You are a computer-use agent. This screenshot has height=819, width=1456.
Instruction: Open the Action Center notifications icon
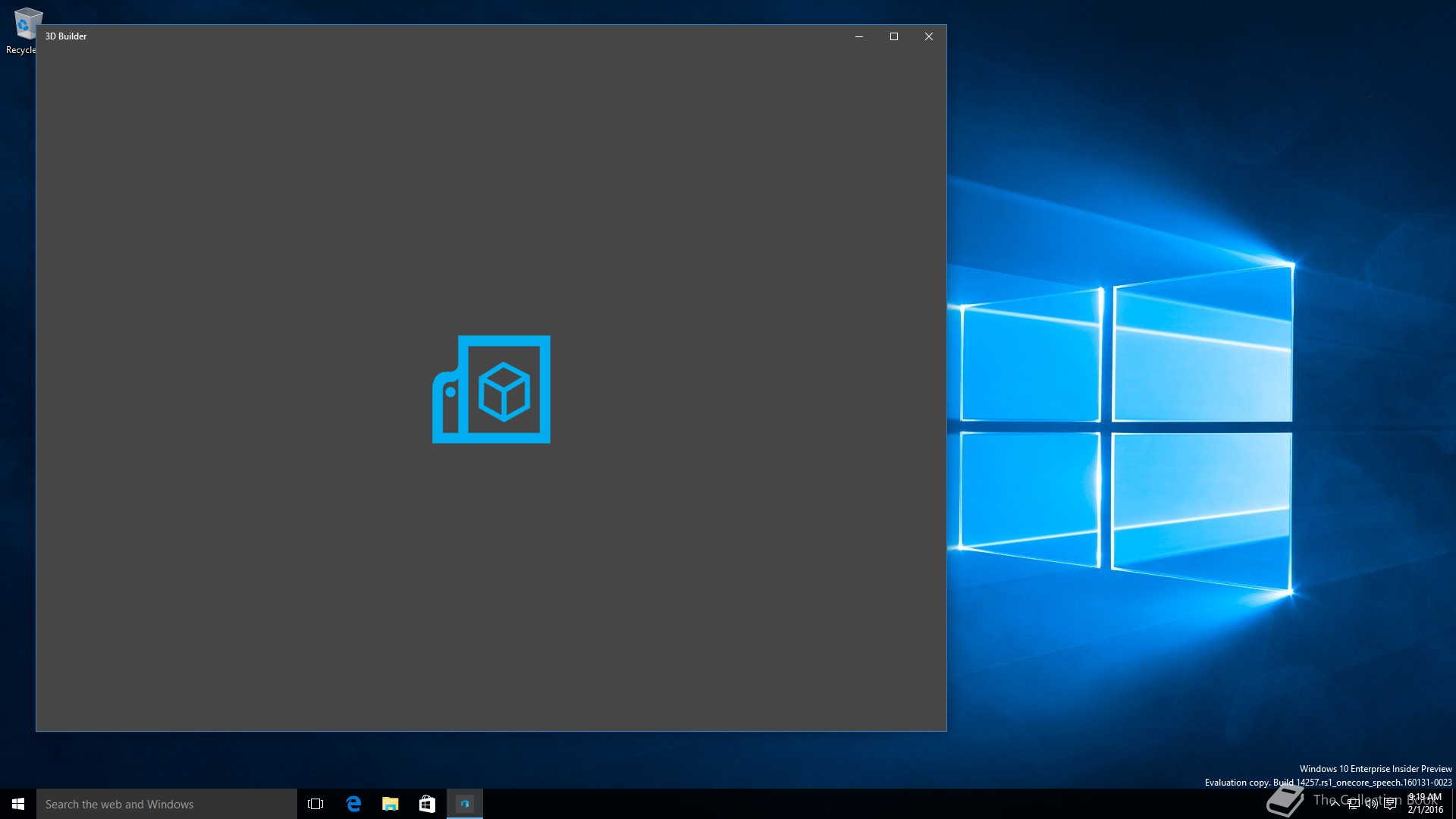1390,804
